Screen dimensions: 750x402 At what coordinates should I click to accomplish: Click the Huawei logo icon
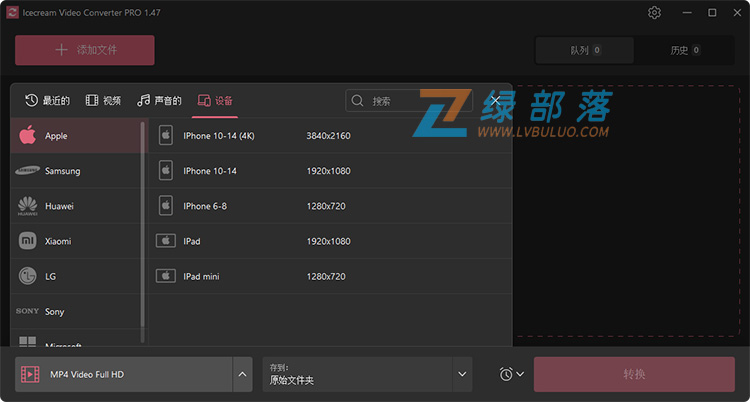[x=28, y=206]
